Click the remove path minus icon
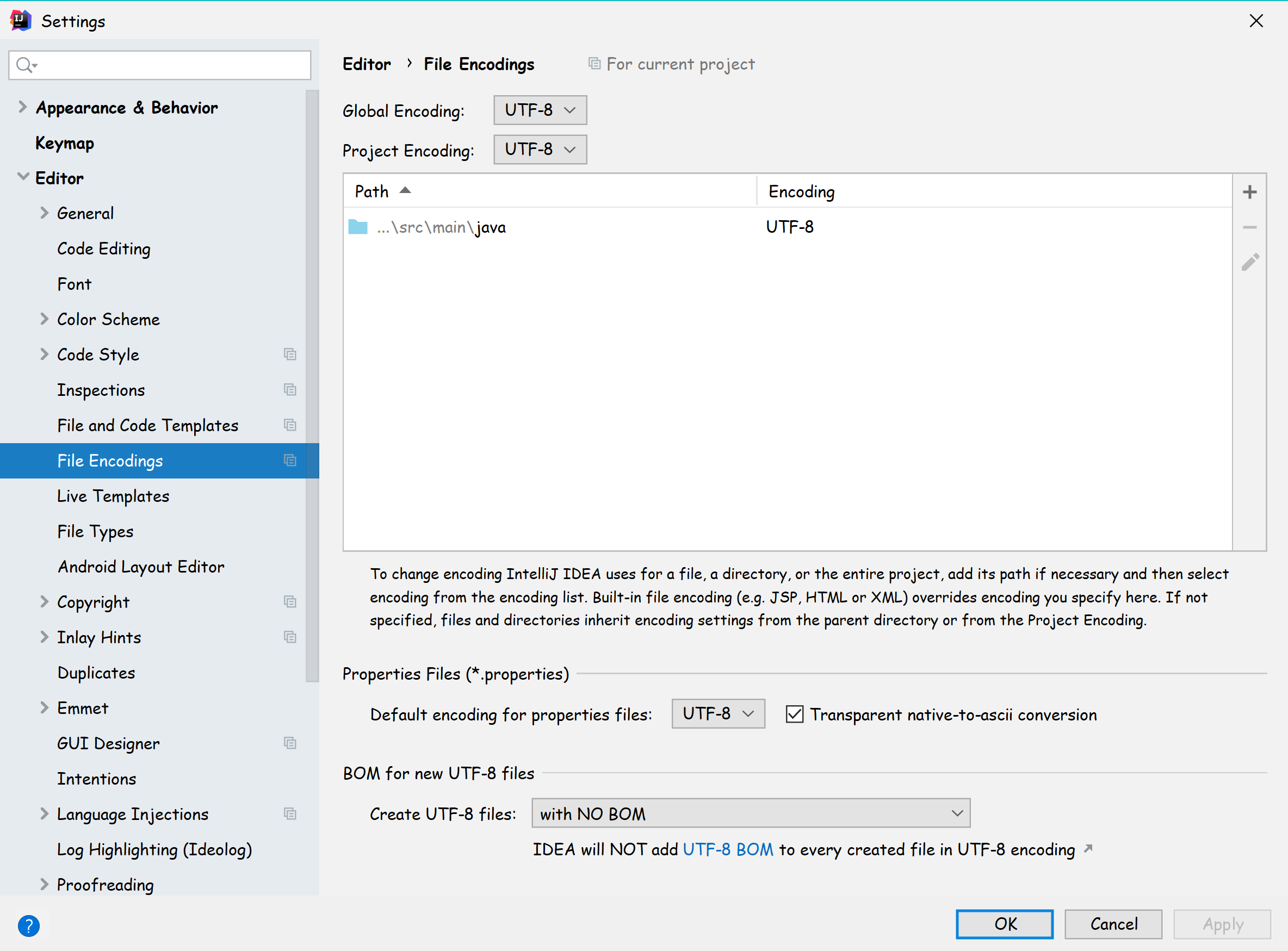Screen dimensions: 1288x951 coord(1249,227)
